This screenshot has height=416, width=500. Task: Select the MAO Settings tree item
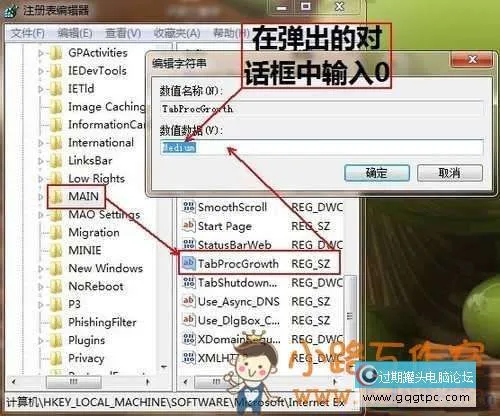(x=104, y=215)
